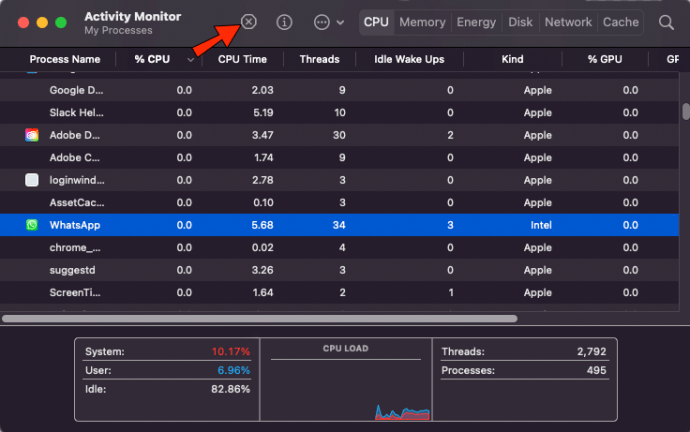Select the WhatsApp app icon
Viewport: 690px width, 432px height.
[32, 225]
